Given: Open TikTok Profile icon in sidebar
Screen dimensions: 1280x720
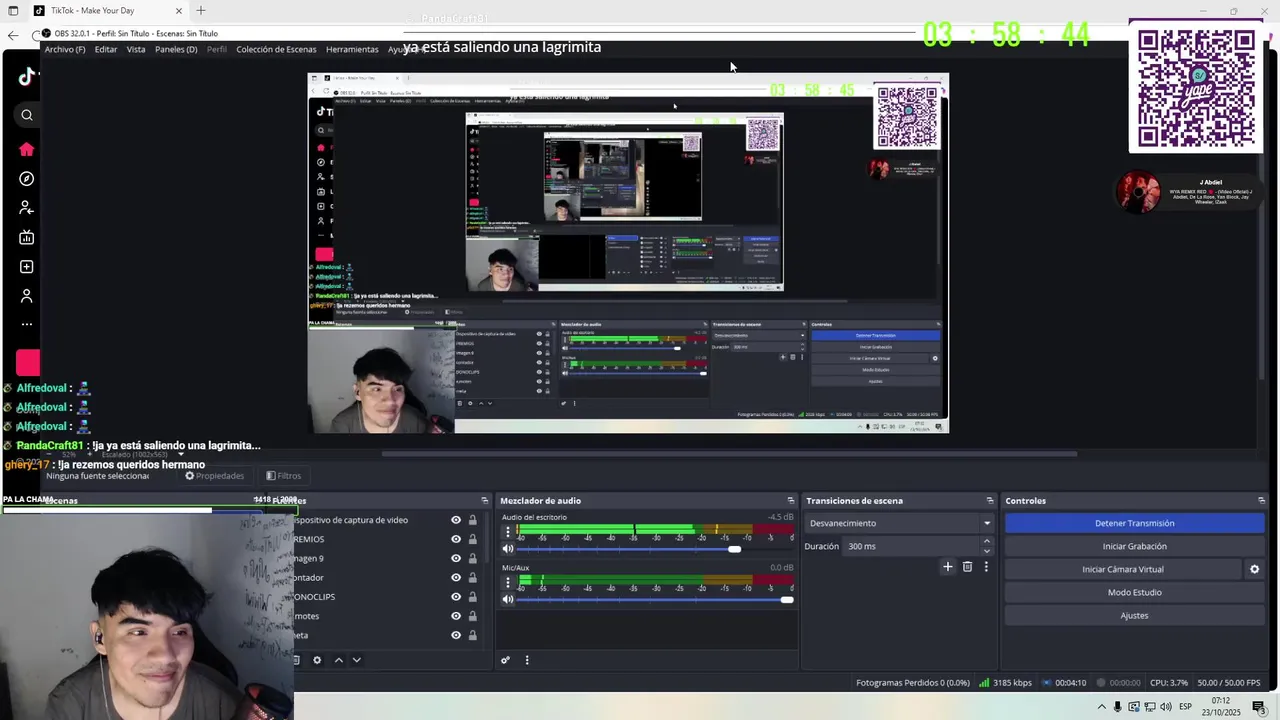Looking at the screenshot, I should click(27, 296).
